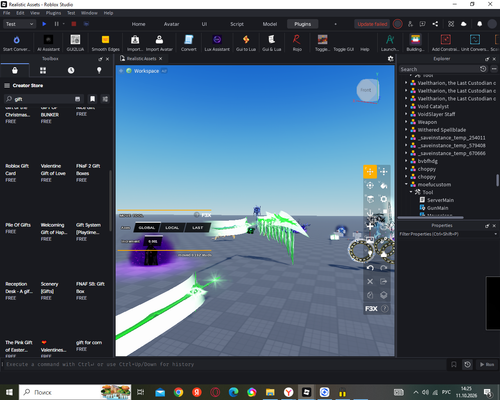
Task: Switch to the Home ribbon tab
Action: pyautogui.click(x=138, y=24)
